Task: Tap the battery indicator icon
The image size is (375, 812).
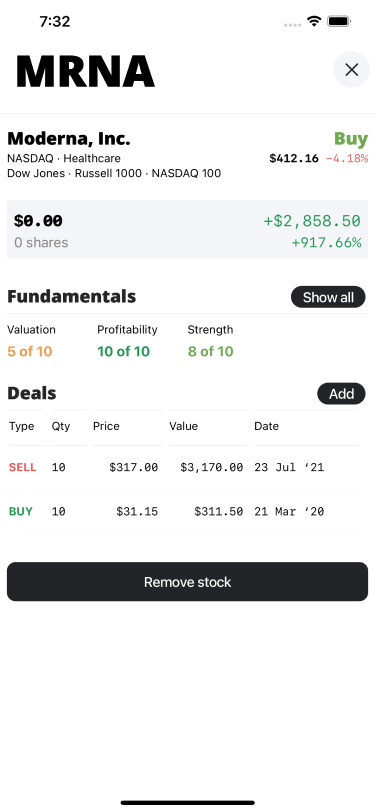Action: tap(339, 21)
